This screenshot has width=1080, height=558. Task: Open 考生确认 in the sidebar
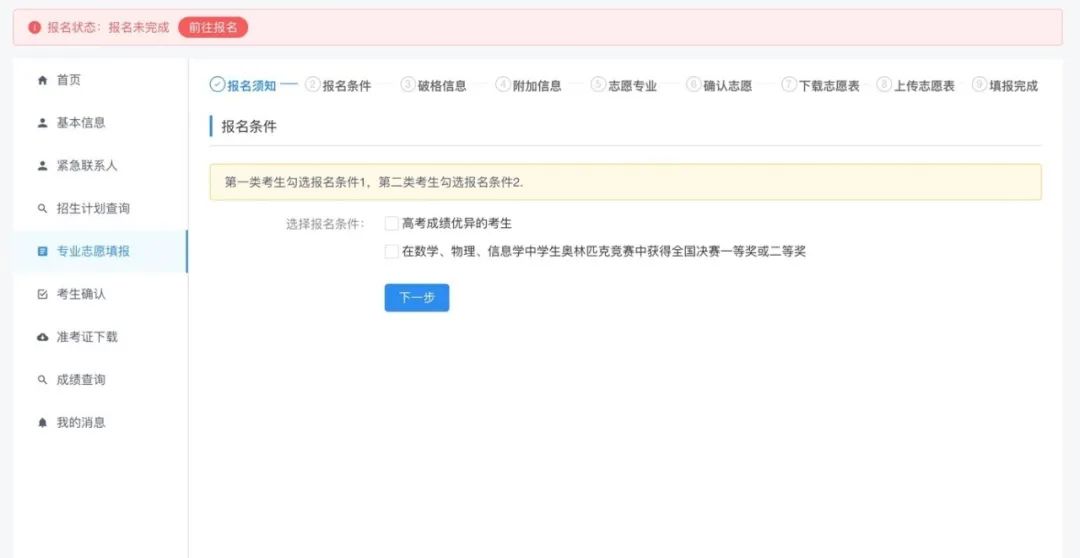point(100,294)
